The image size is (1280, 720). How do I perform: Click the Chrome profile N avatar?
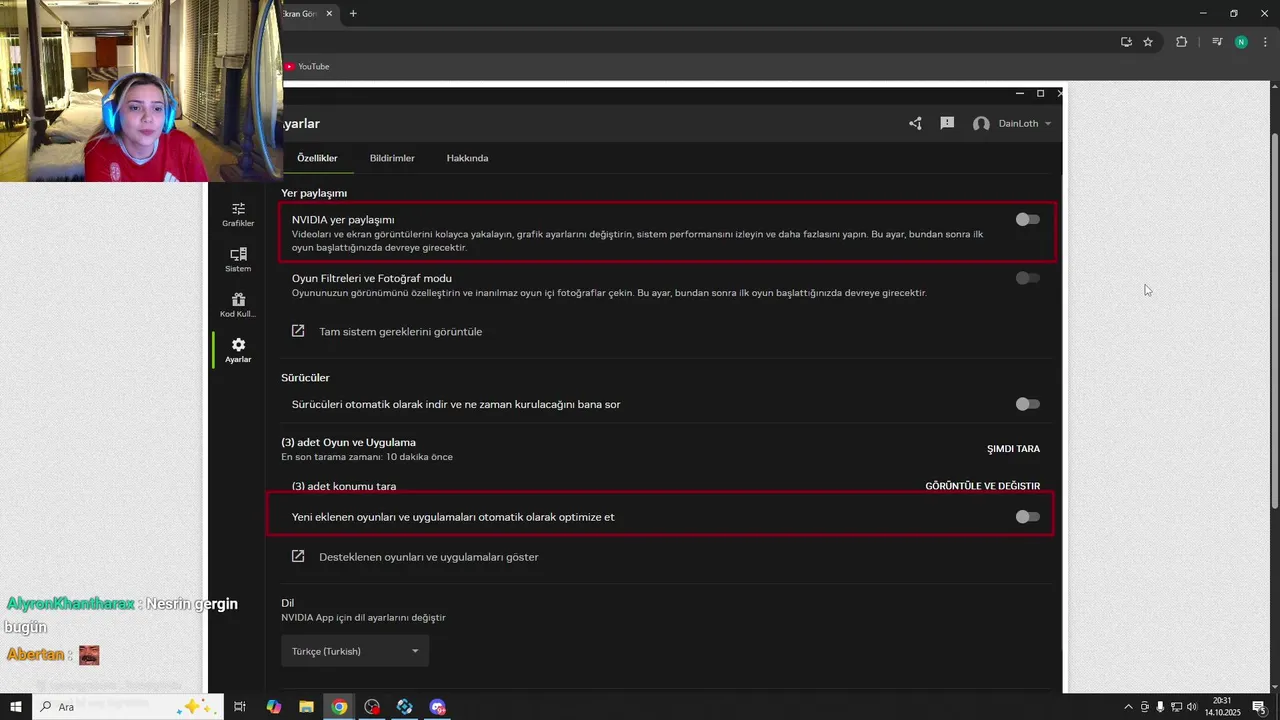1241,42
